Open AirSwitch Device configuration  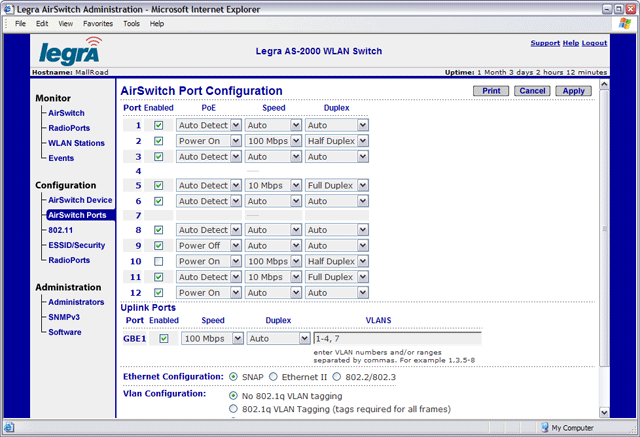coord(80,200)
